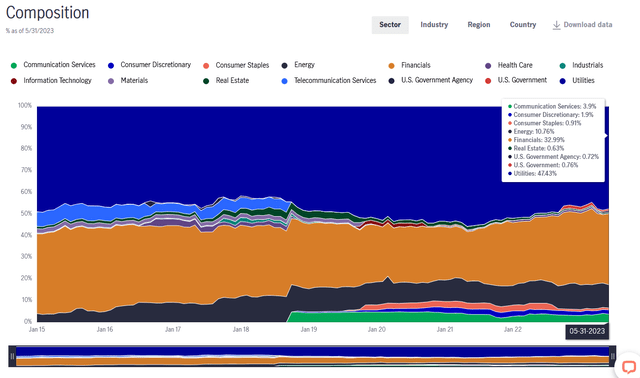Click the Consumer Discretionary legend label
This screenshot has width=640, height=378.
[x=156, y=65]
